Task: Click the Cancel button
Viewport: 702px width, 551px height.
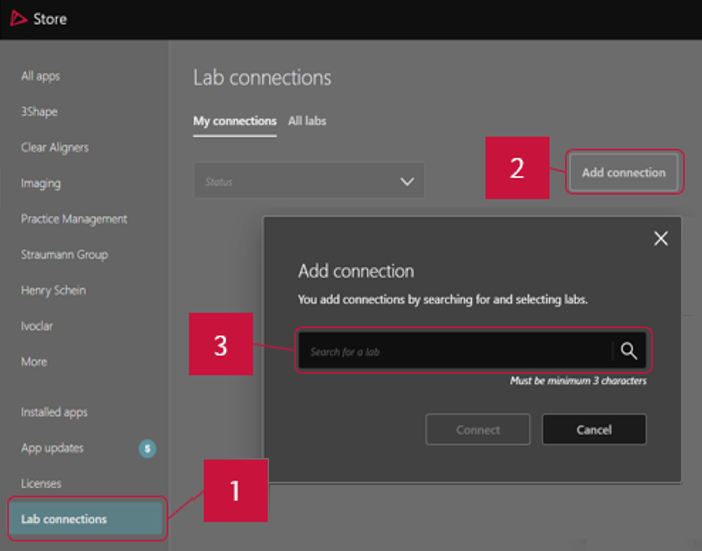Action: 594,429
